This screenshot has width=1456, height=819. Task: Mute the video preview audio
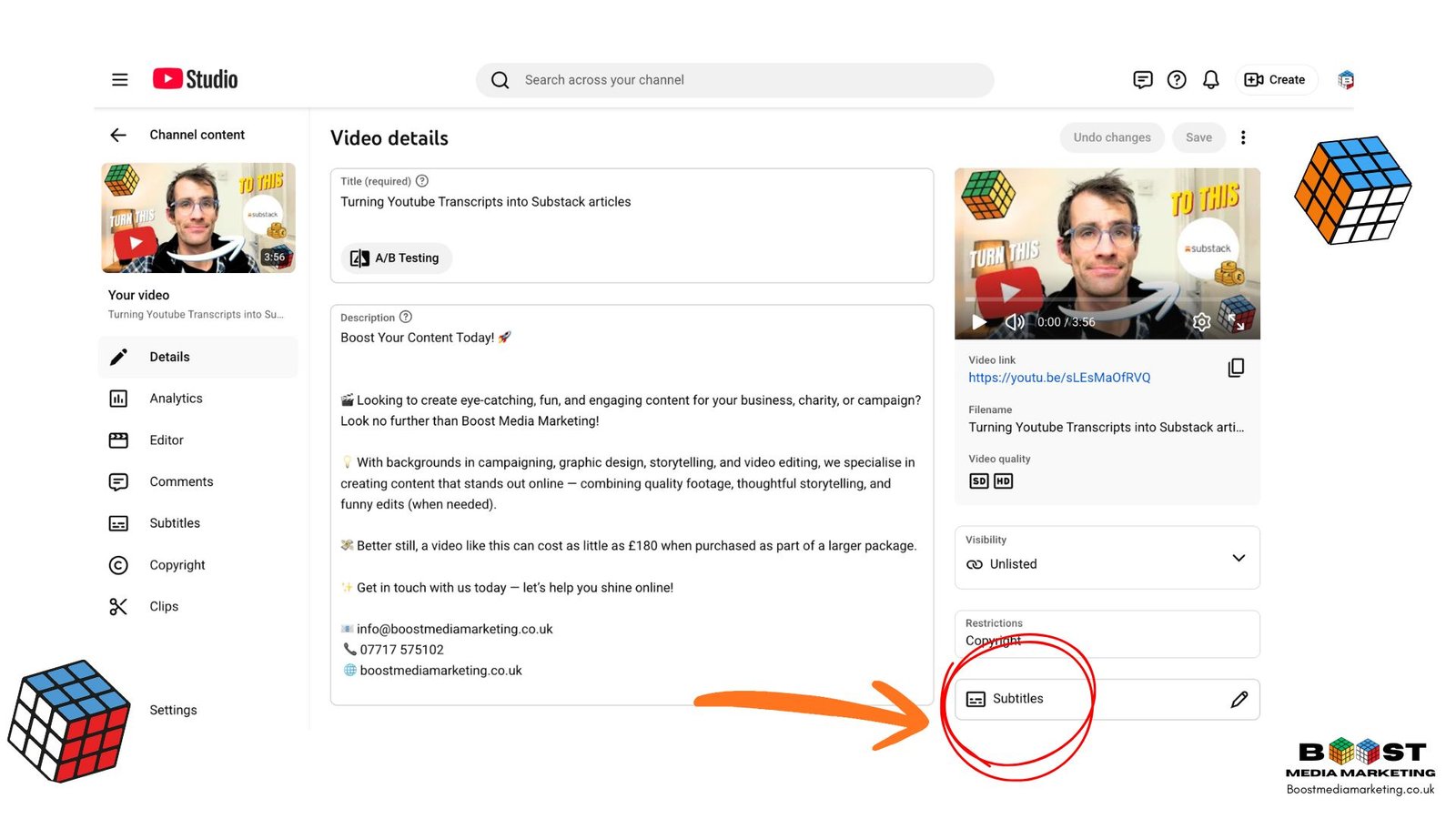pyautogui.click(x=1013, y=322)
